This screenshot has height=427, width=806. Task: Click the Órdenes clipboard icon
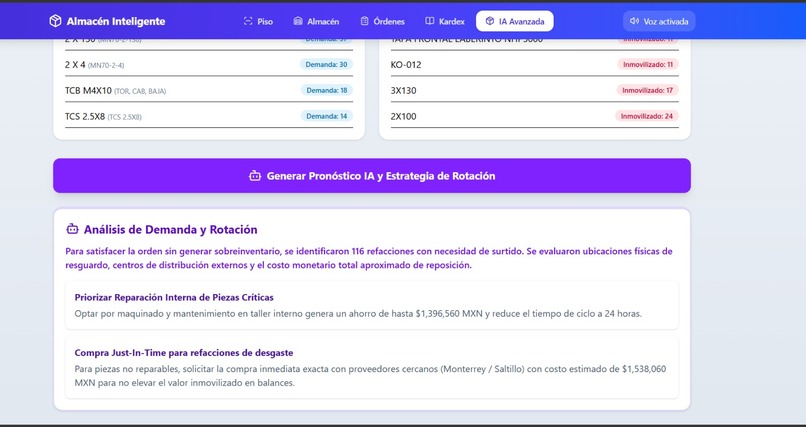[x=364, y=21]
